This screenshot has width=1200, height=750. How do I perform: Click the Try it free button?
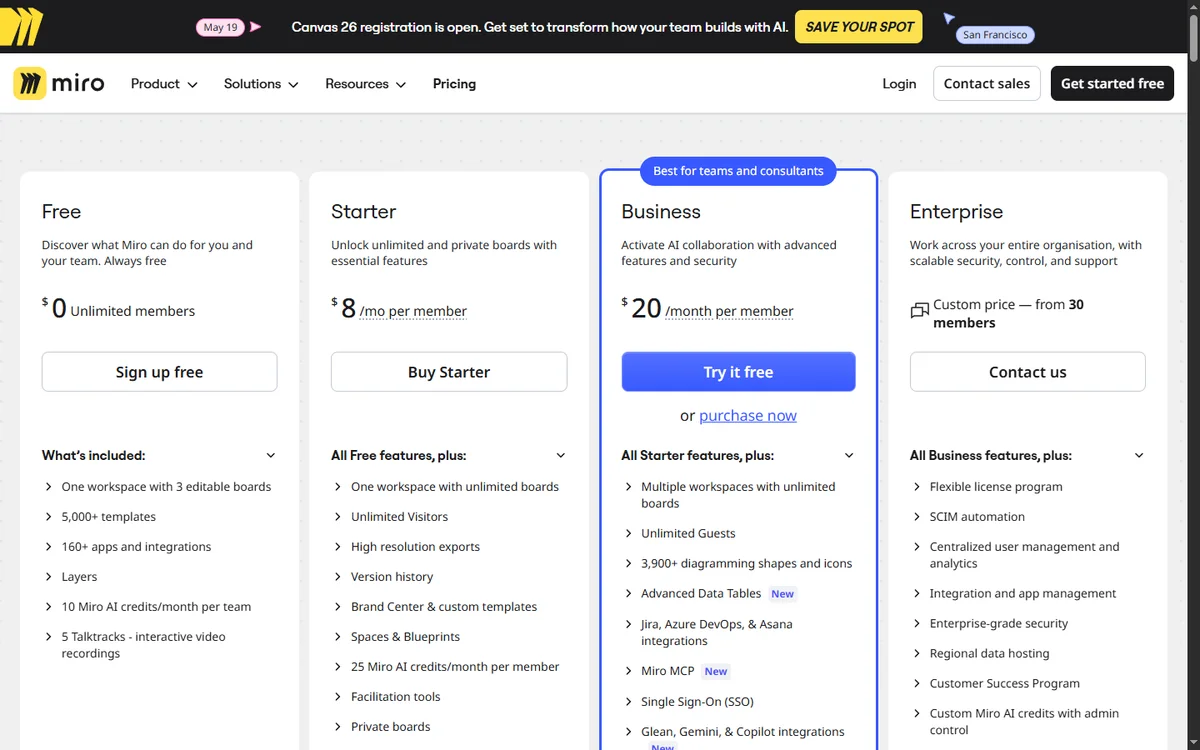pos(738,372)
